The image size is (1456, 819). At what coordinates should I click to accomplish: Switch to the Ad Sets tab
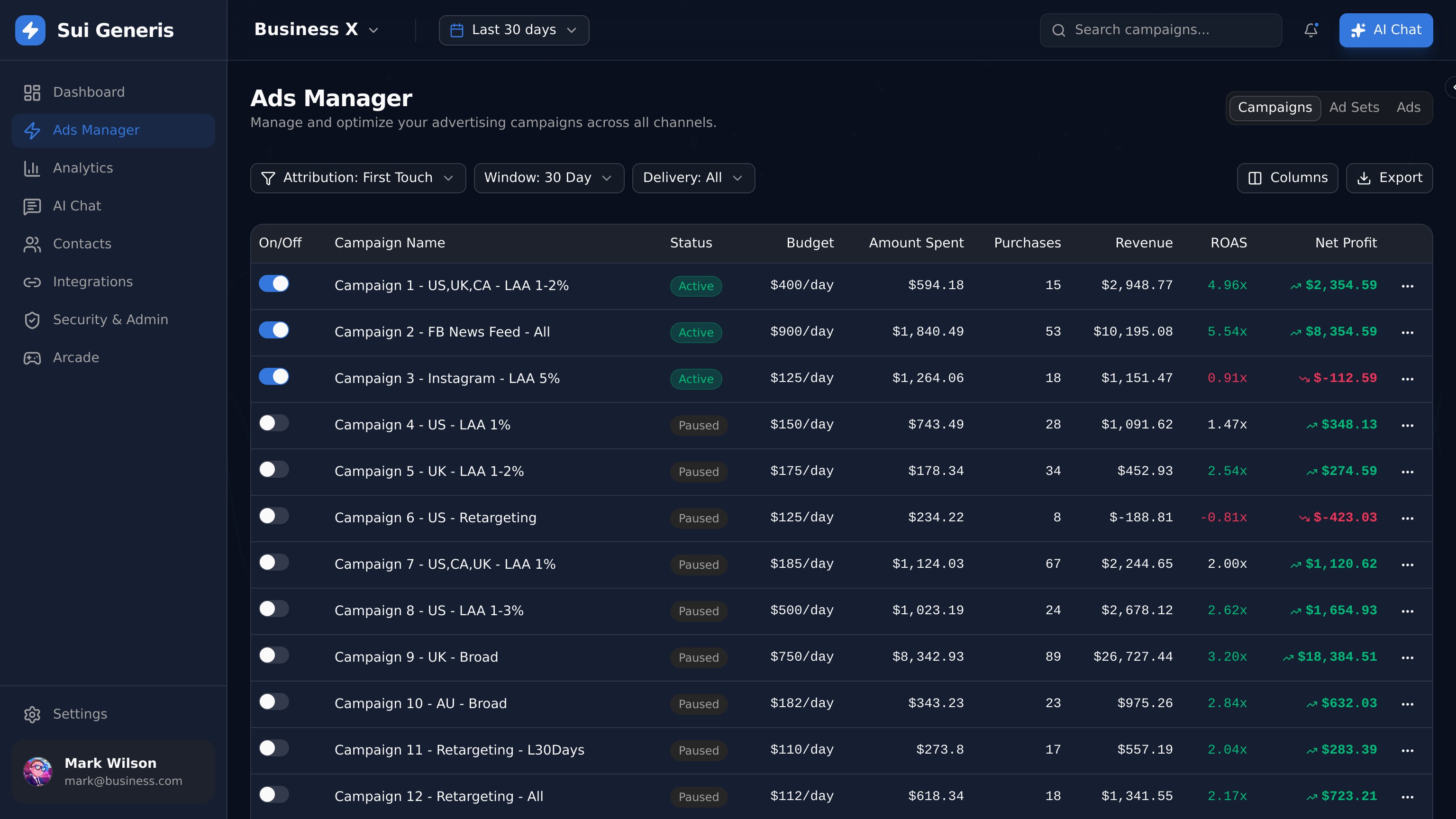1354,108
